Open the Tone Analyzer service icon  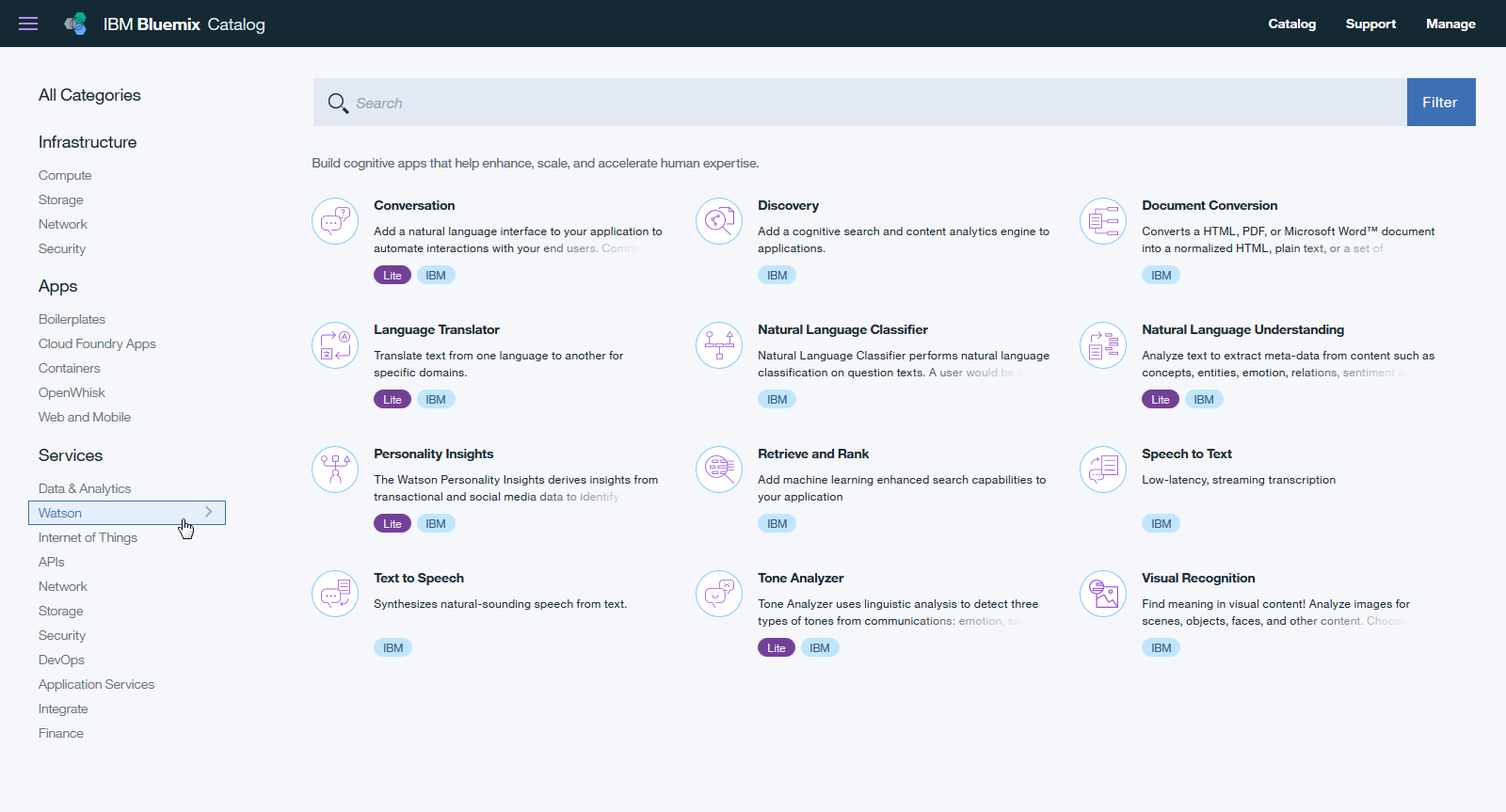pos(719,594)
